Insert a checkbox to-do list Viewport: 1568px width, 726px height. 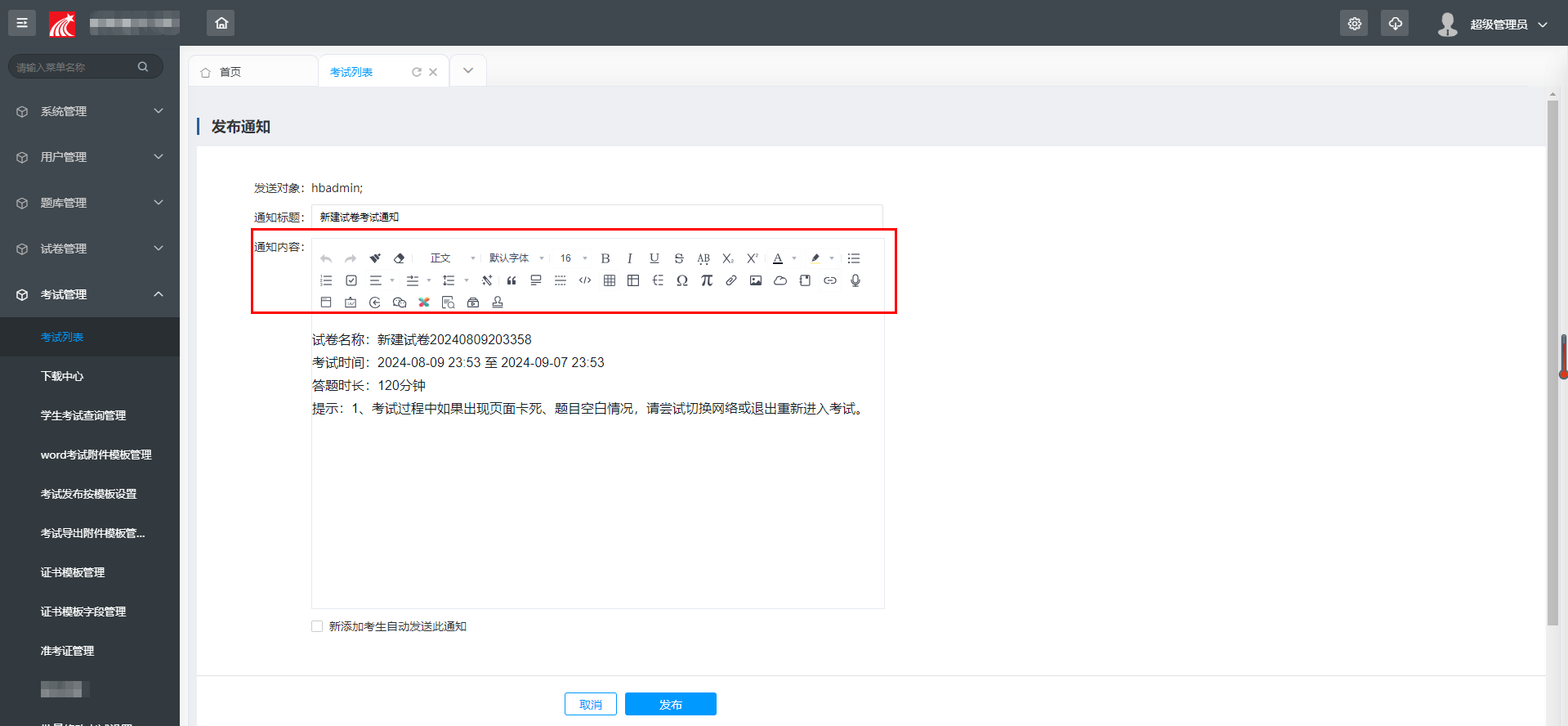pyautogui.click(x=351, y=280)
